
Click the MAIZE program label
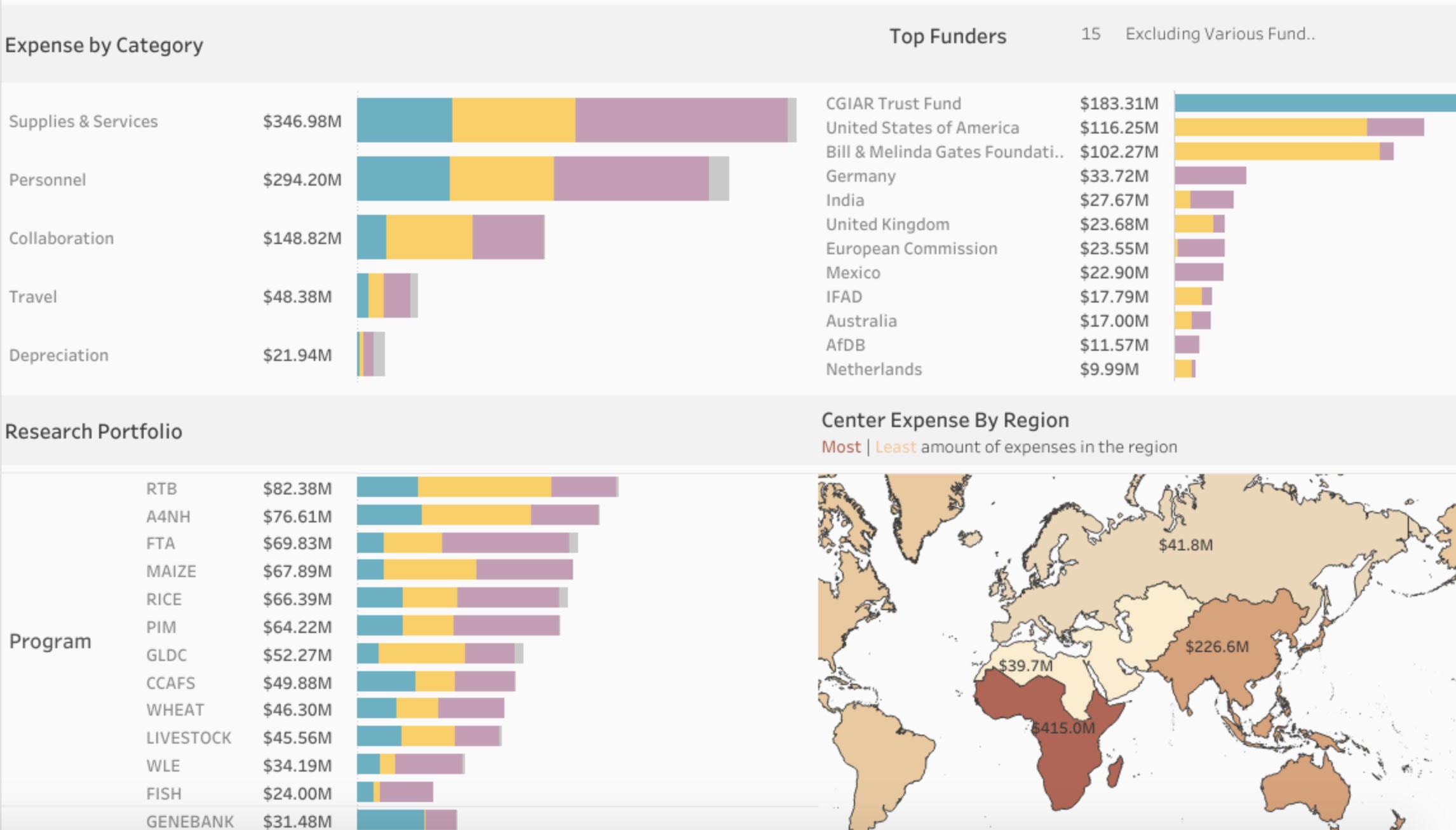pos(171,571)
